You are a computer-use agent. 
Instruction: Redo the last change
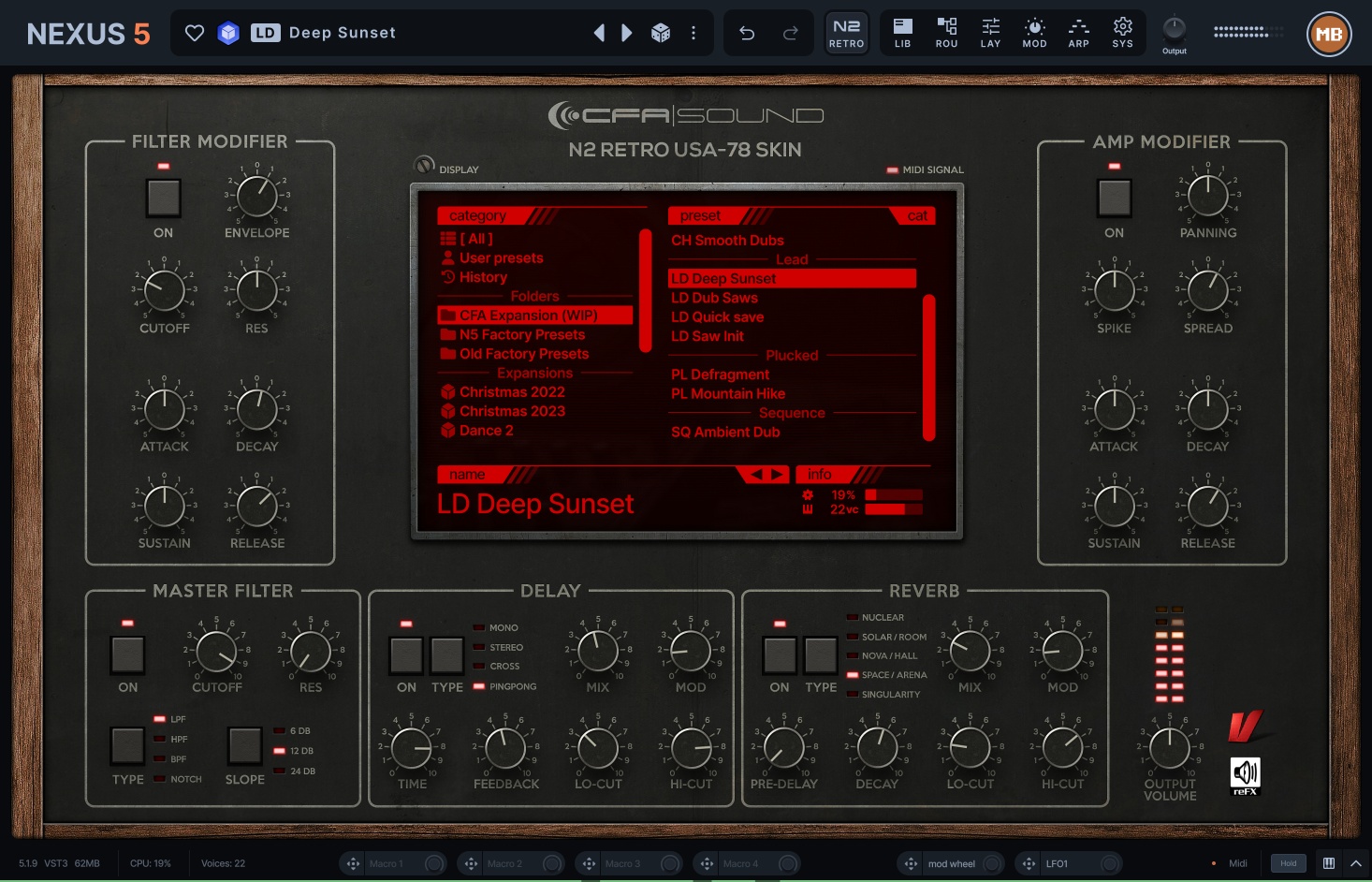click(x=791, y=34)
